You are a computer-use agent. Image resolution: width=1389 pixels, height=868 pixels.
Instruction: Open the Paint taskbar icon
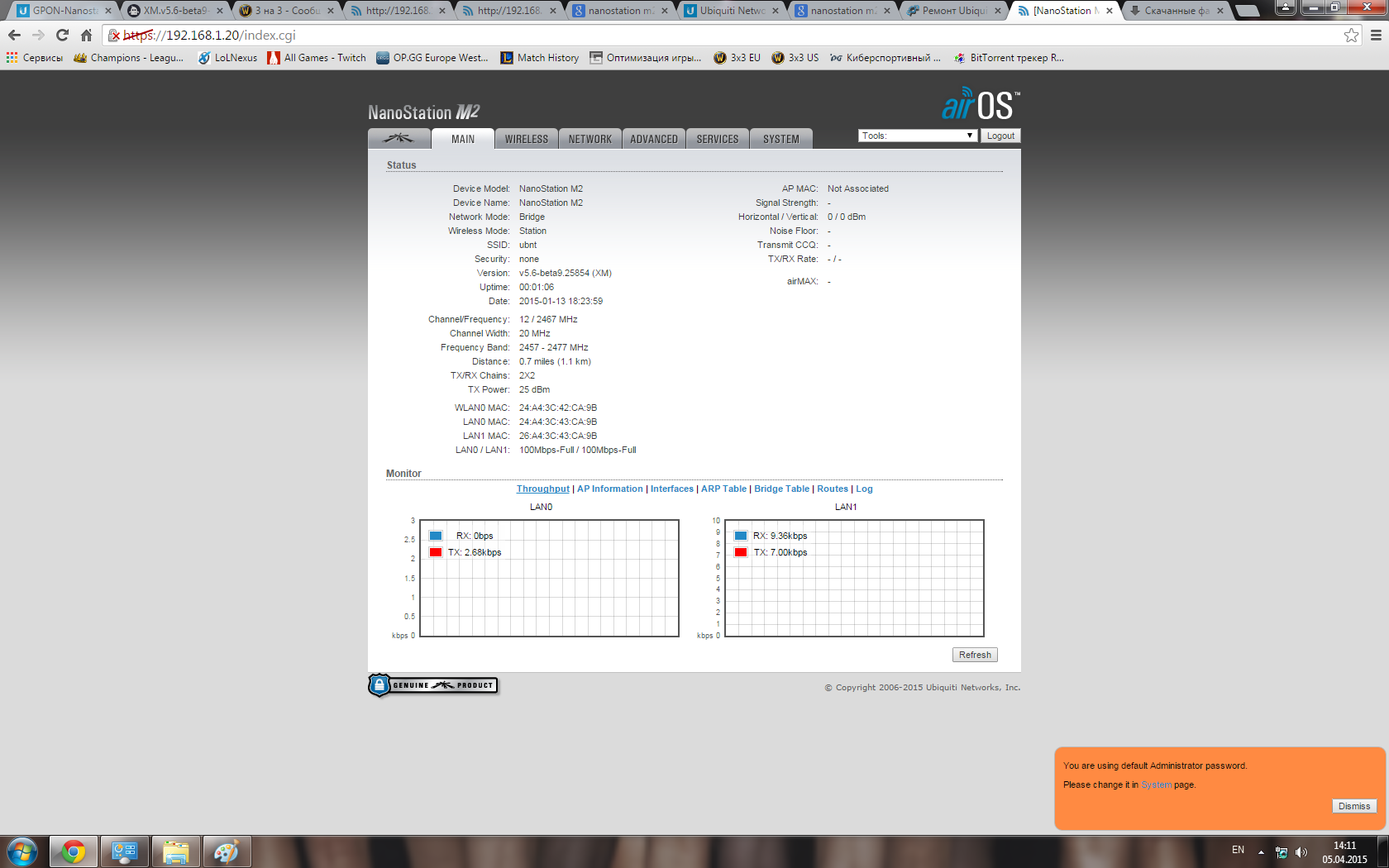[227, 851]
